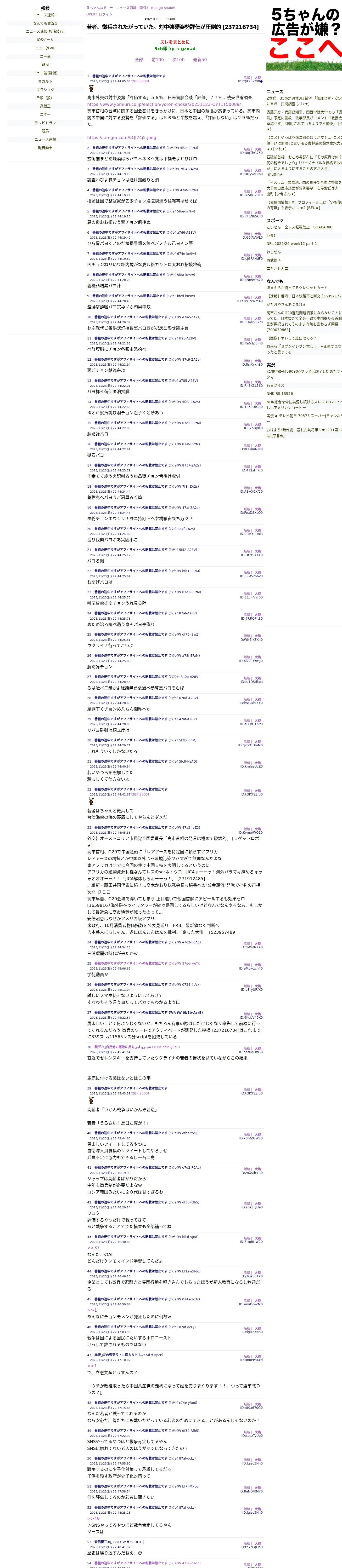Open the わしせん sidebar link
Image resolution: width=342 pixels, height=1568 pixels.
point(274,251)
